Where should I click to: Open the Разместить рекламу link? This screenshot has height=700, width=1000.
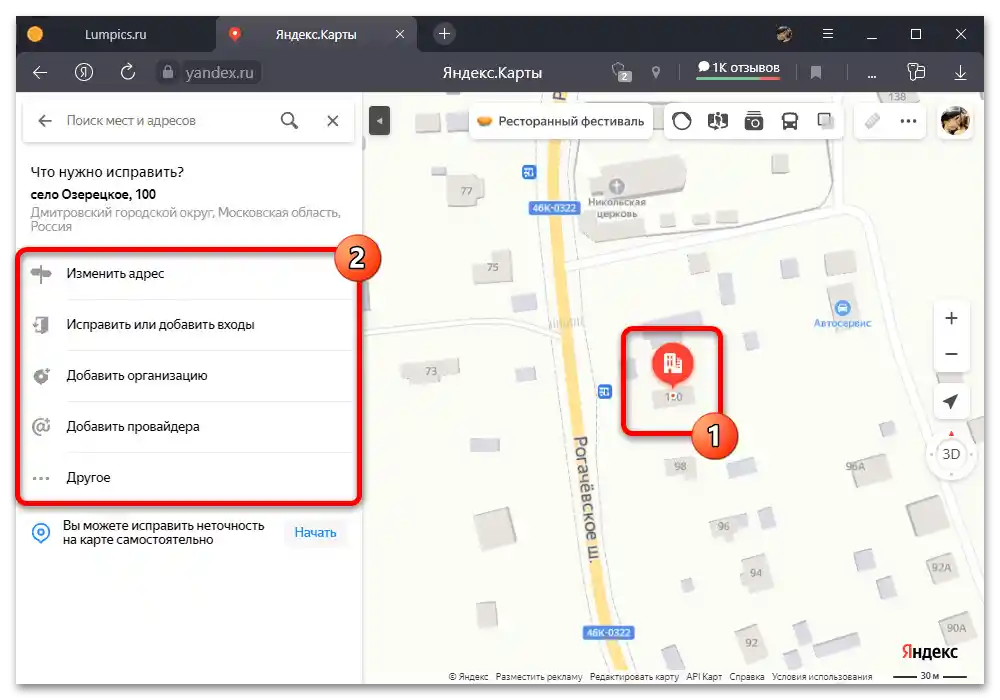point(539,676)
